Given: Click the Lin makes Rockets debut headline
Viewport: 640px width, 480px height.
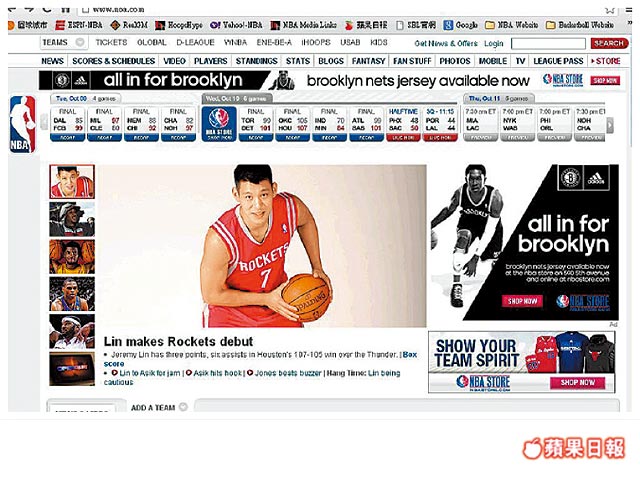Looking at the screenshot, I should coord(178,342).
